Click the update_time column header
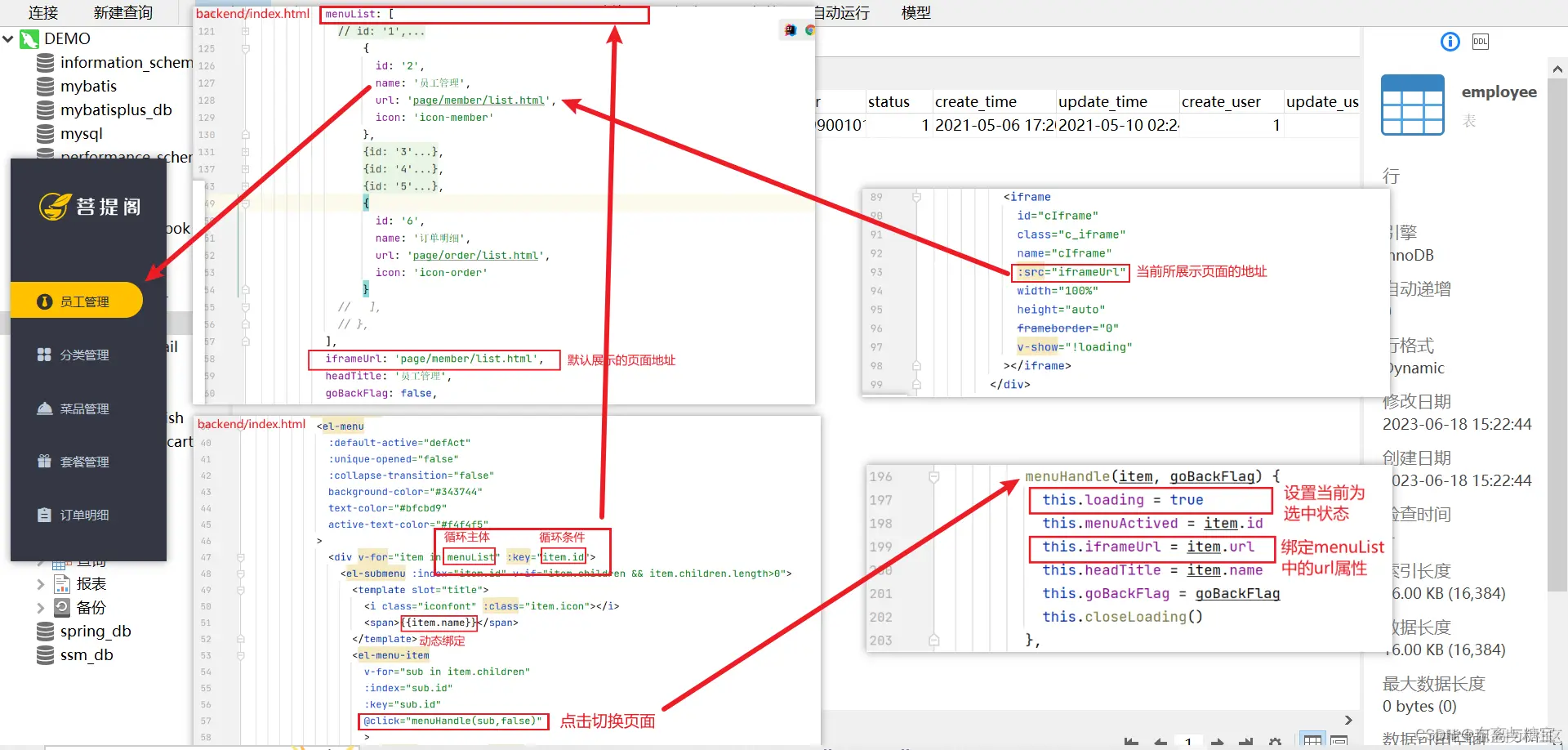Viewport: 1568px width, 750px height. [1117, 101]
